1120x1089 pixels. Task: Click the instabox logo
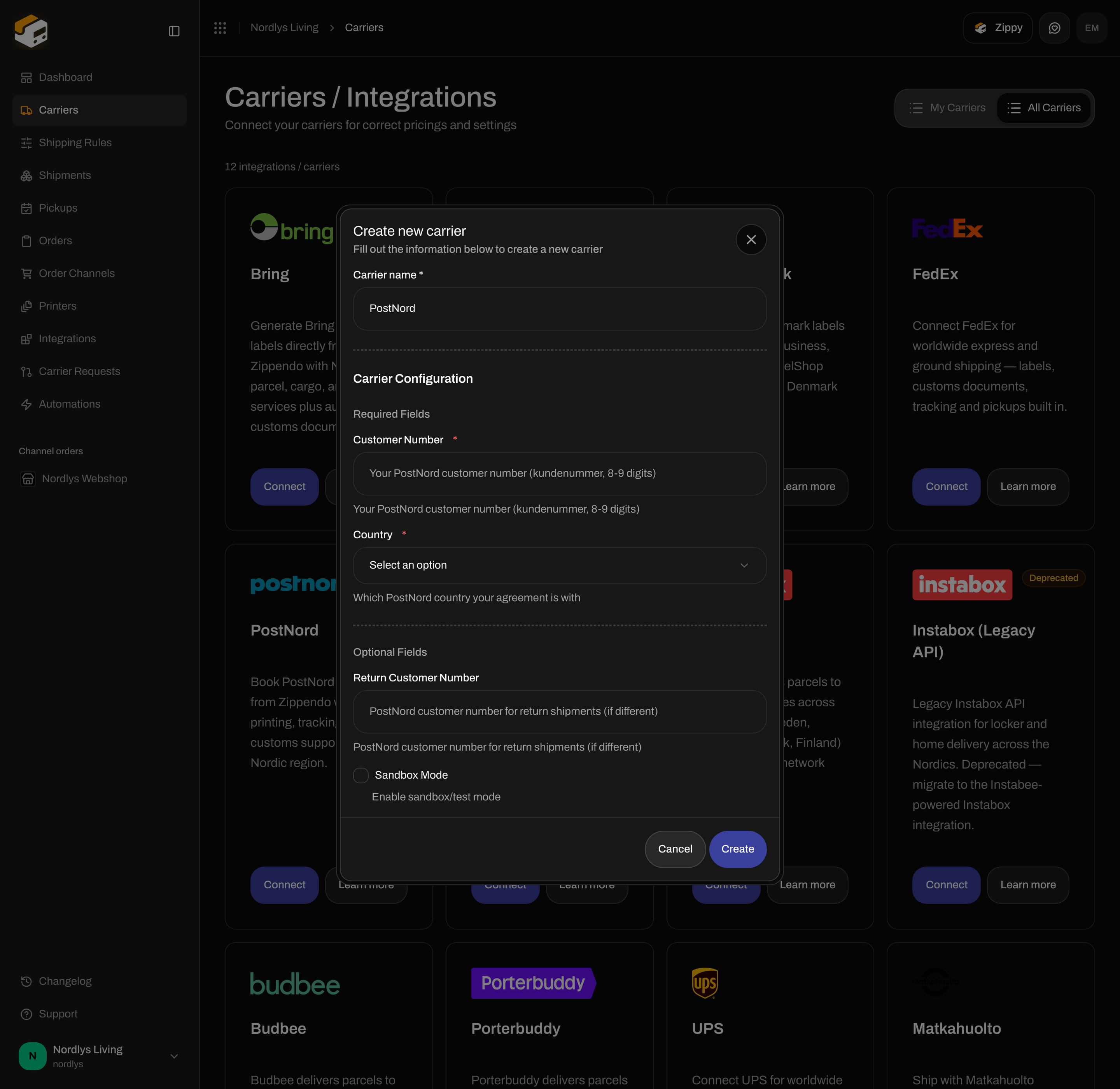coord(962,585)
